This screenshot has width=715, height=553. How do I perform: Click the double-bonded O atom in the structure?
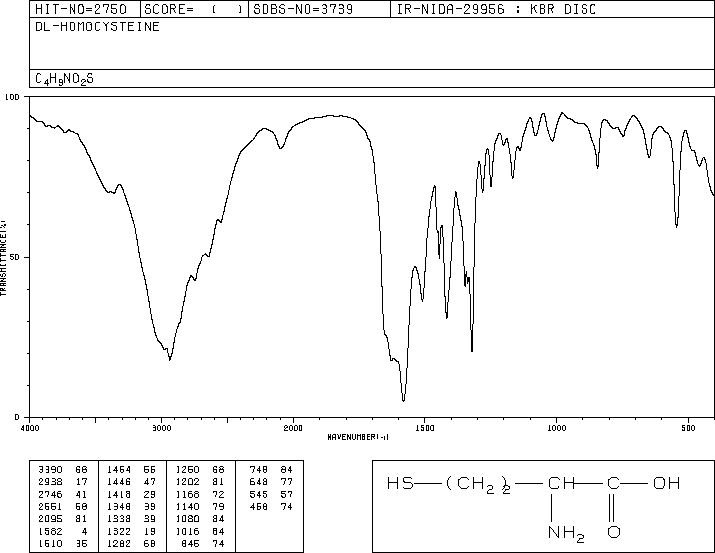[x=614, y=532]
